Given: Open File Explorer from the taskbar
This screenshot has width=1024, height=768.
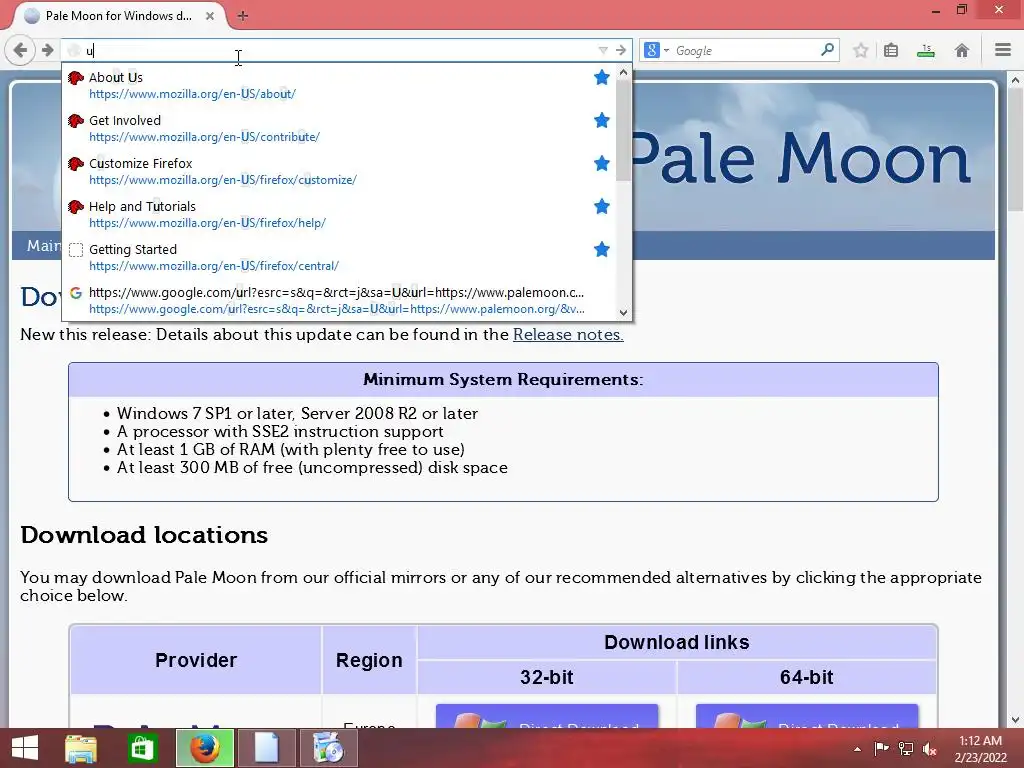Looking at the screenshot, I should point(81,748).
